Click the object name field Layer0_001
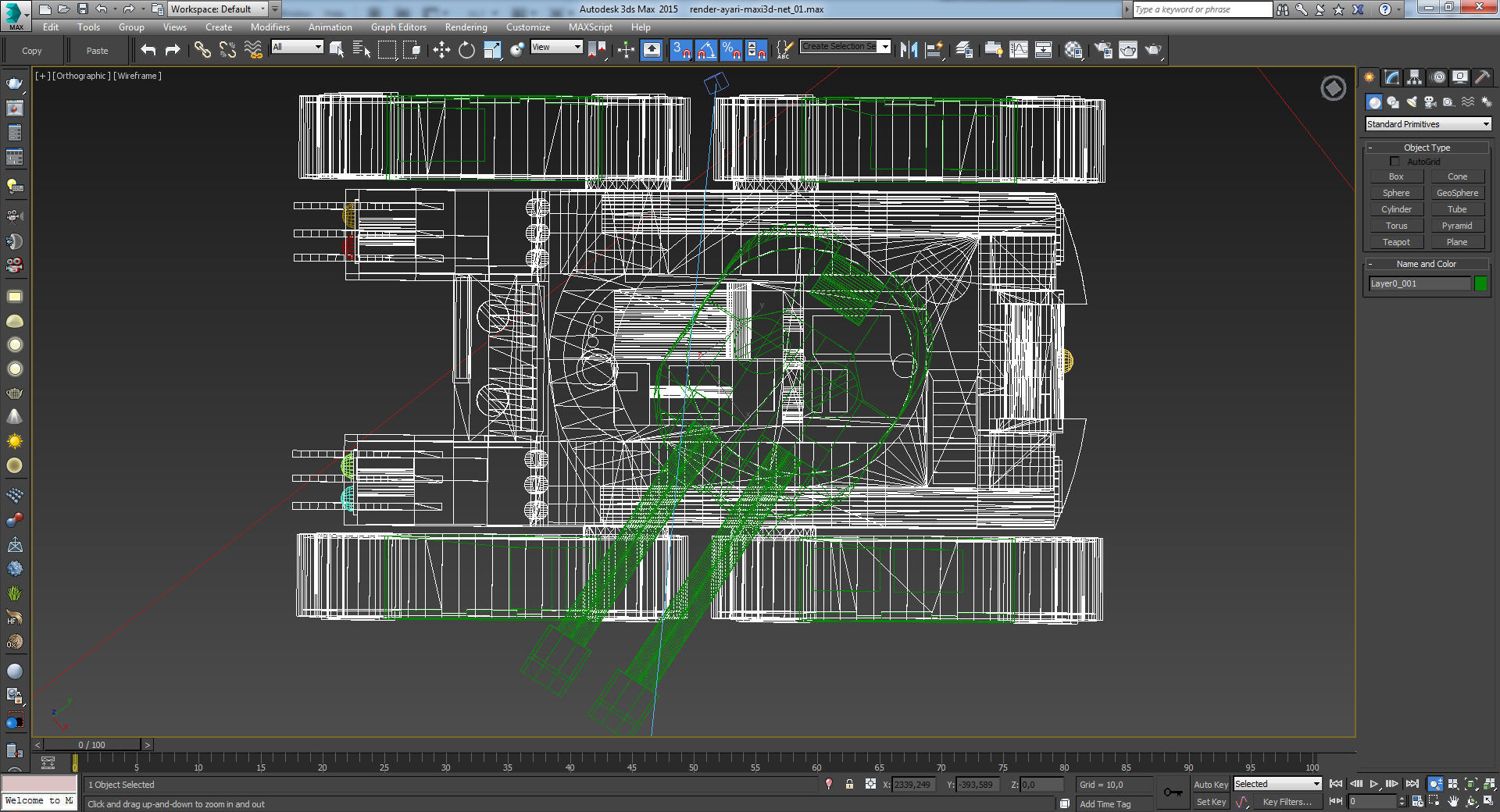 point(1419,283)
